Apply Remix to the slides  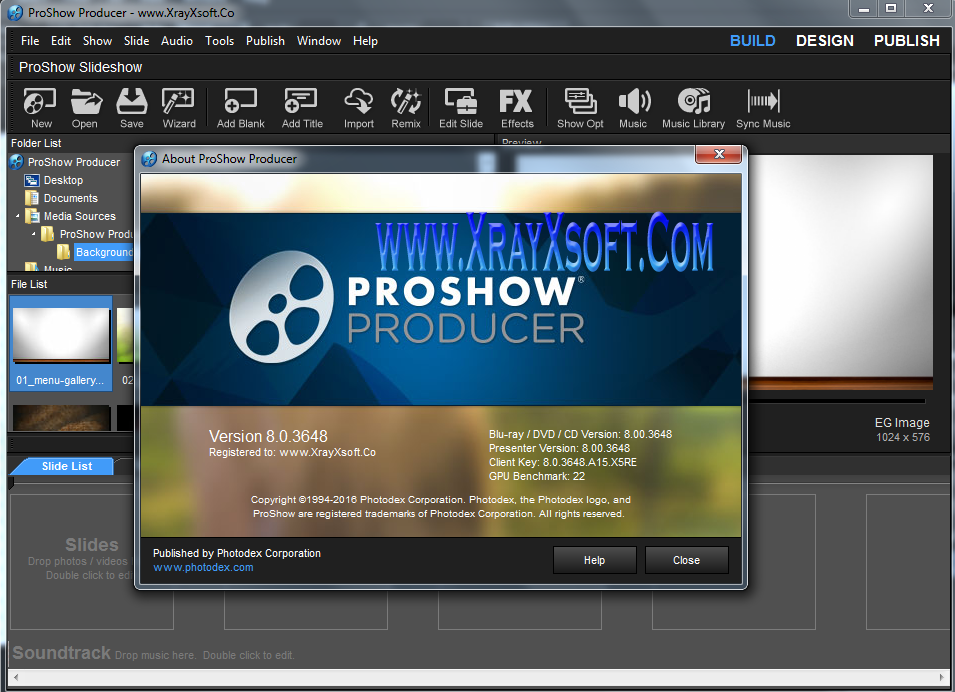[x=406, y=108]
